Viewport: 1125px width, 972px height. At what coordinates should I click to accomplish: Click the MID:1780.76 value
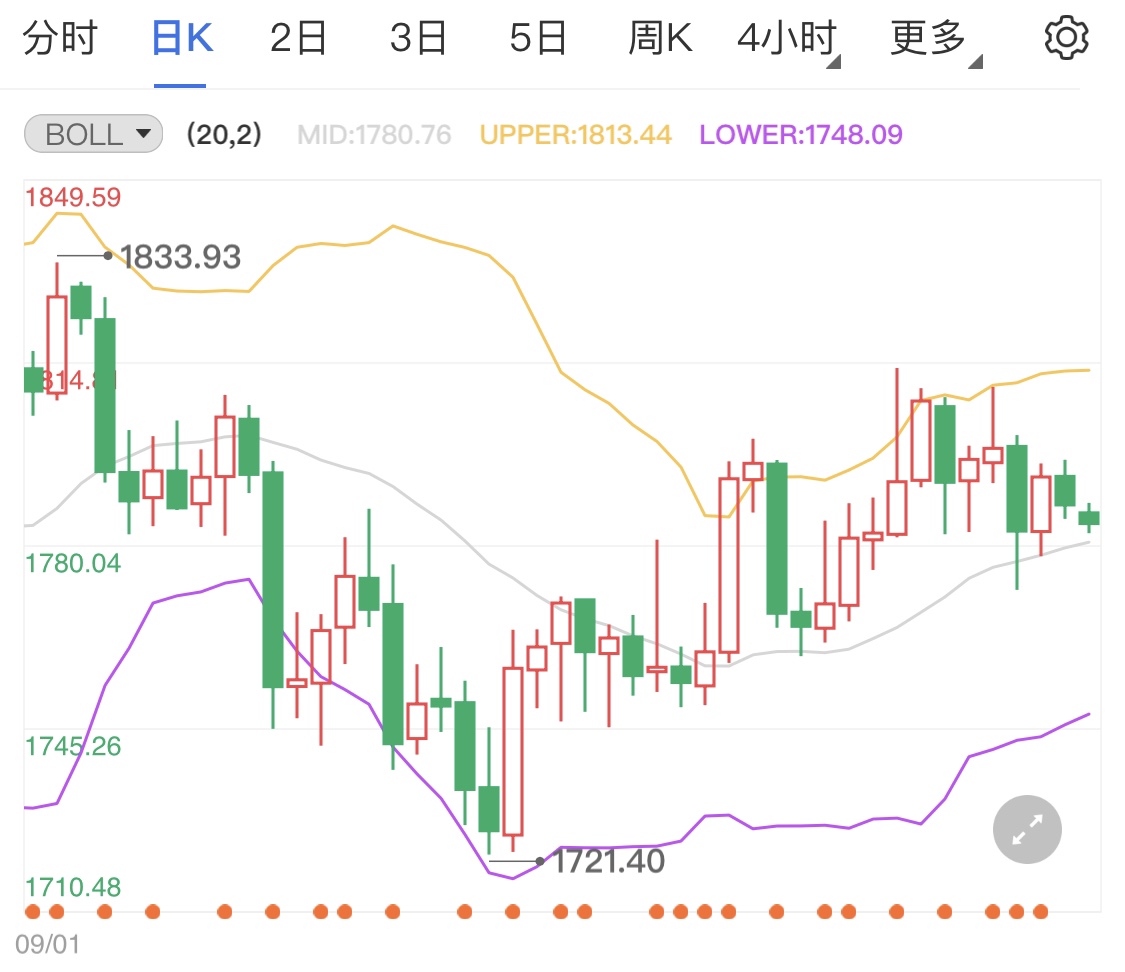tap(374, 135)
